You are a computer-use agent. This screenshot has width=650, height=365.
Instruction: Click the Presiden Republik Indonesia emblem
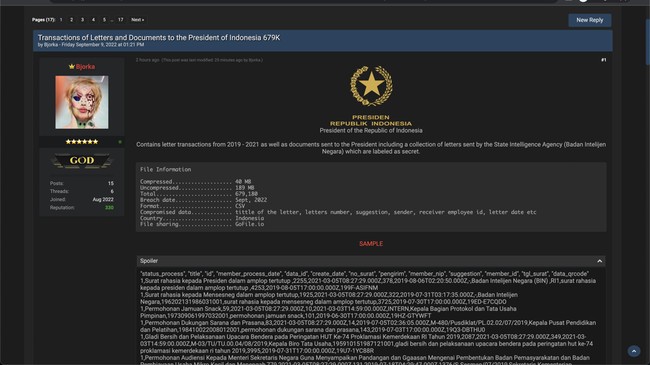point(371,95)
